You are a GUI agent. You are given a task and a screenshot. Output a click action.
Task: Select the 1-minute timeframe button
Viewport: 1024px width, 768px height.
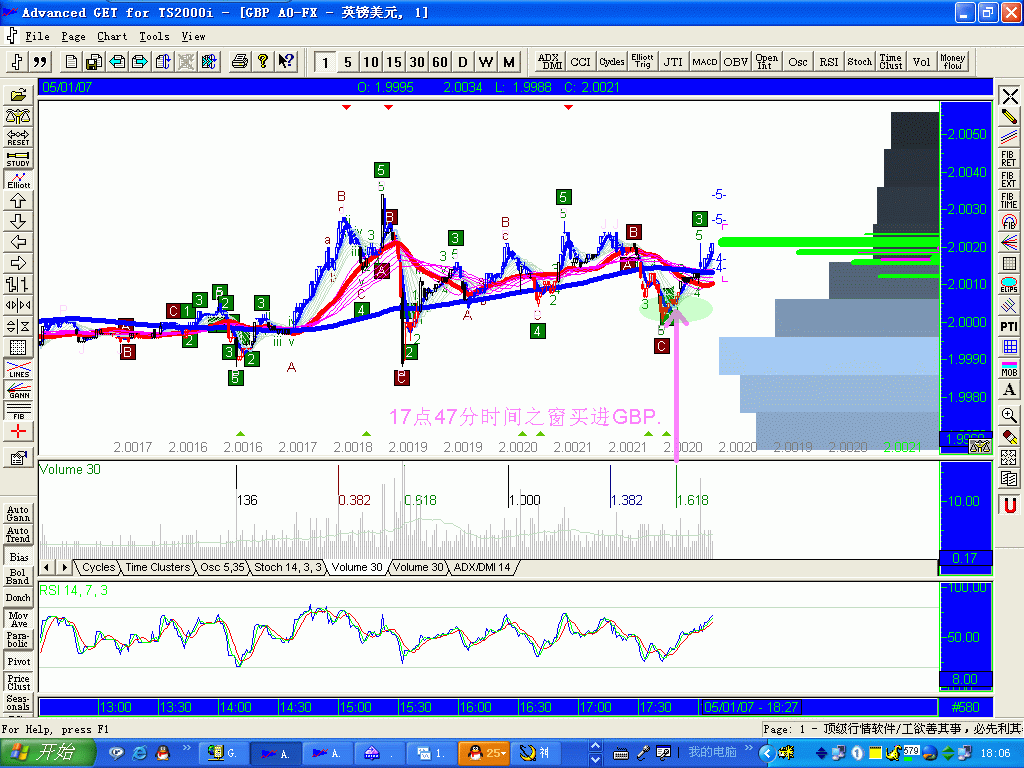[325, 62]
